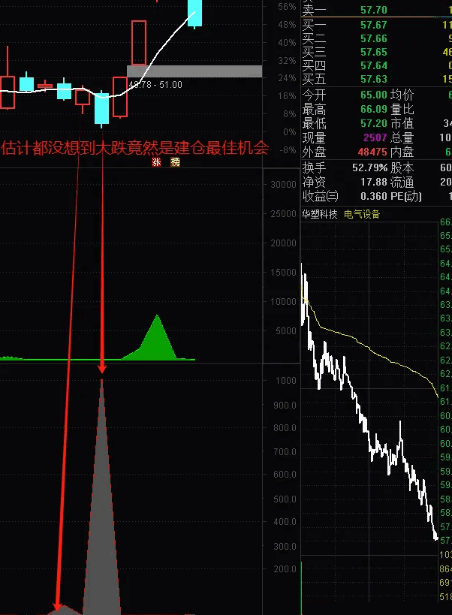The image size is (452, 615).
Task: Click the 量比 label
Action: coord(402,109)
